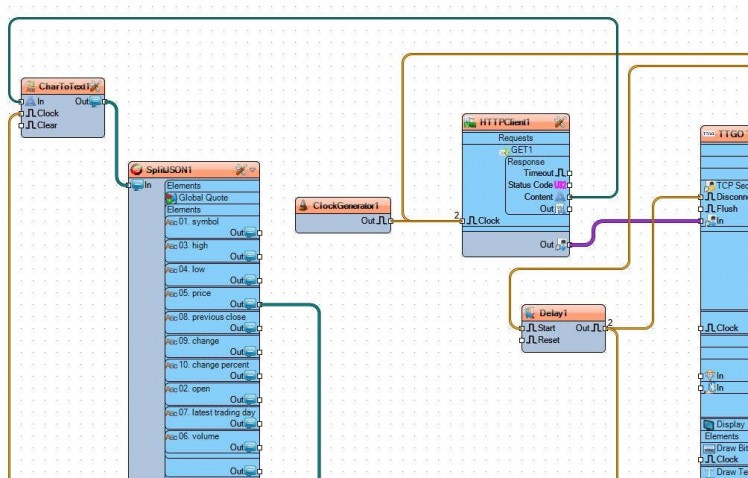Click the ClockGenerator1 Out pin

[x=391, y=221]
